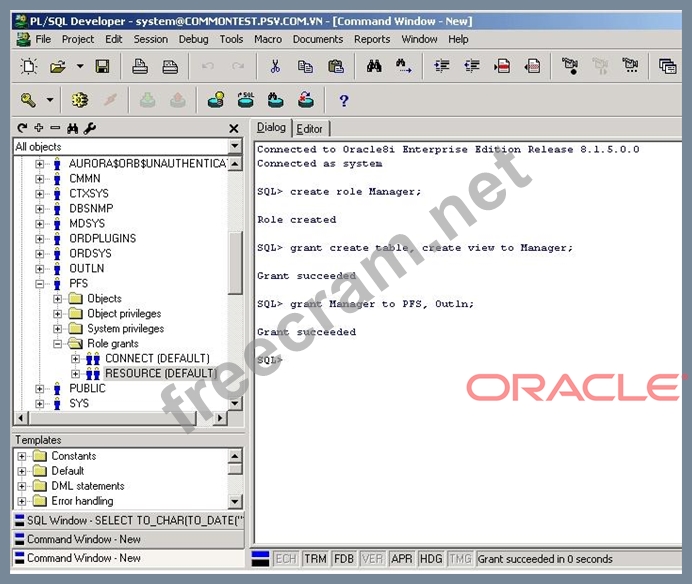The height and width of the screenshot is (584, 692).
Task: Click the ECH status bar toggle
Action: [286, 559]
